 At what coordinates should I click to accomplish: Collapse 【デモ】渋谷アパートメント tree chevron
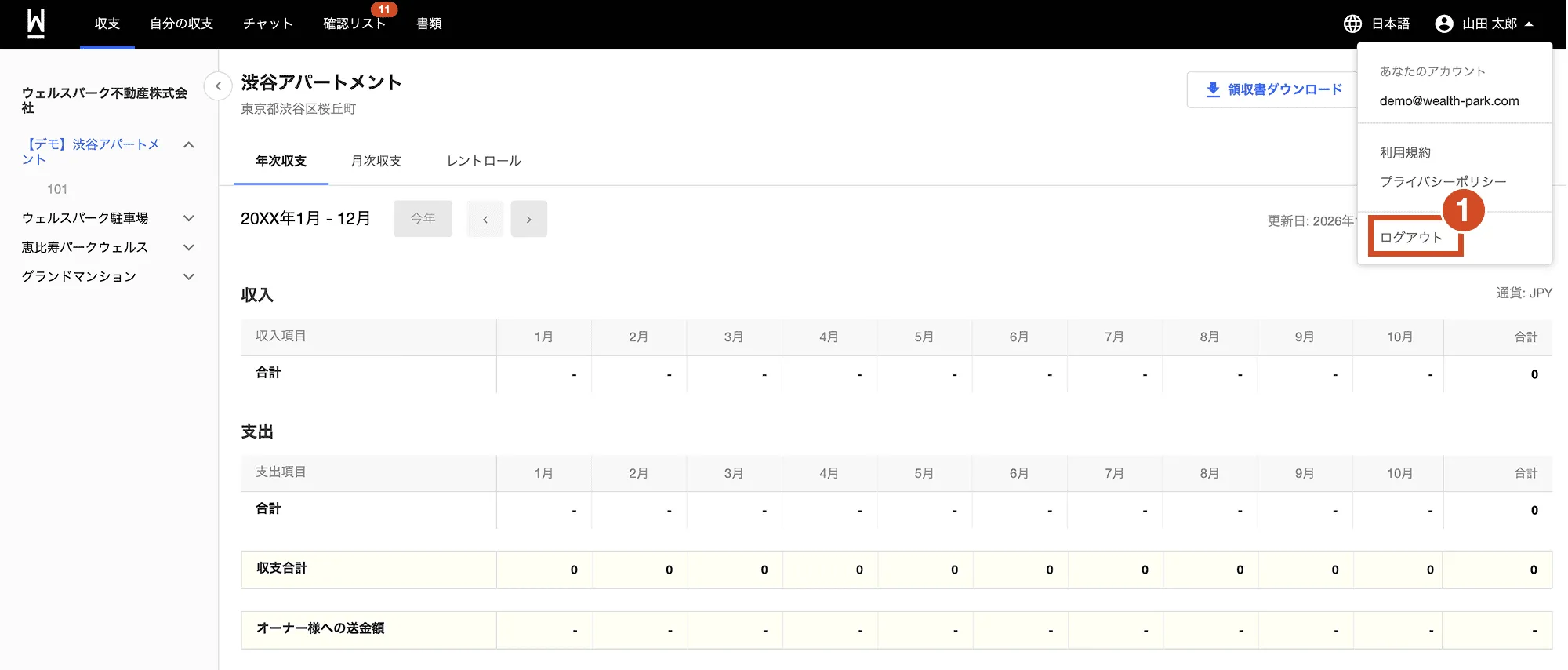pos(188,145)
